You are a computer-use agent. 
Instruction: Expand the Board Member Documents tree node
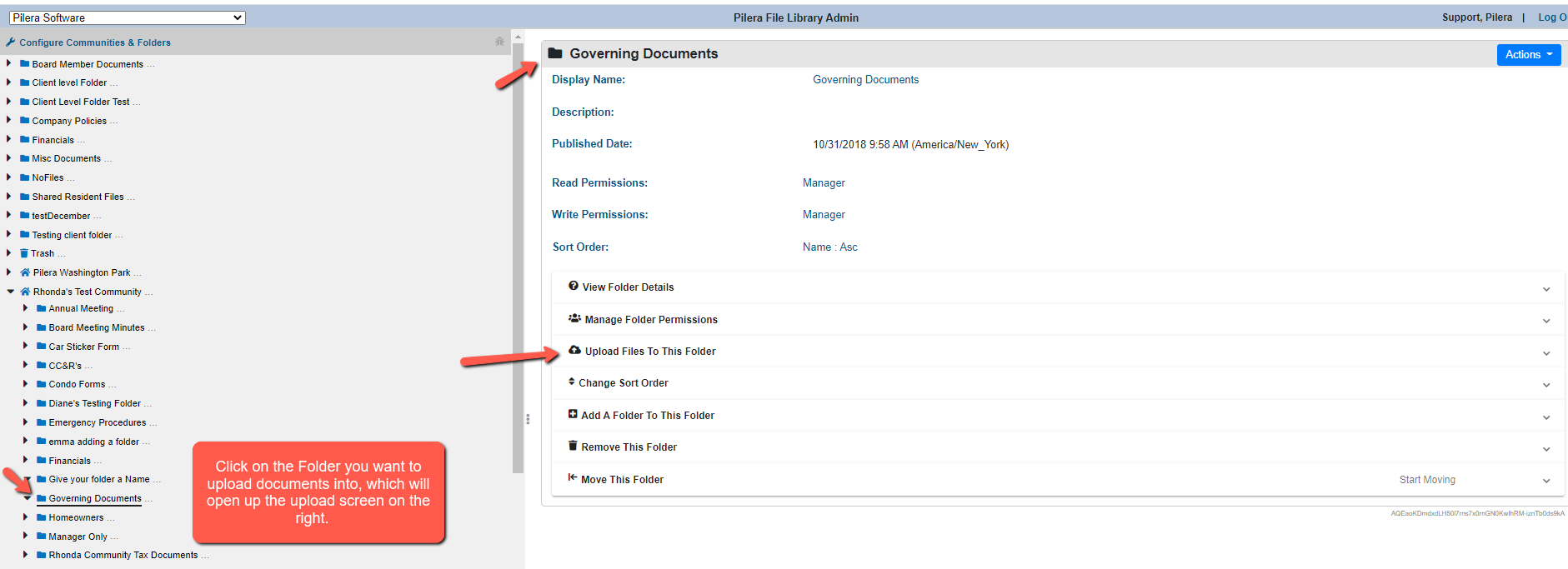[9, 63]
